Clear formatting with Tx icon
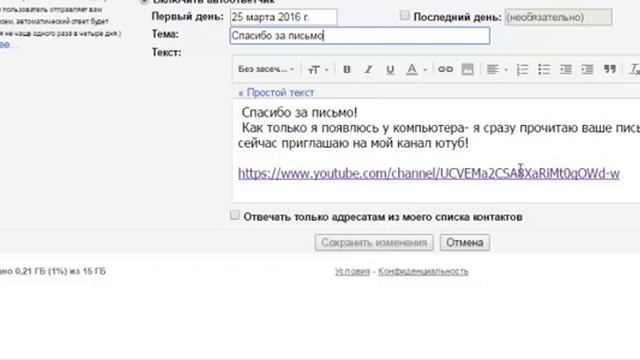 tap(634, 69)
